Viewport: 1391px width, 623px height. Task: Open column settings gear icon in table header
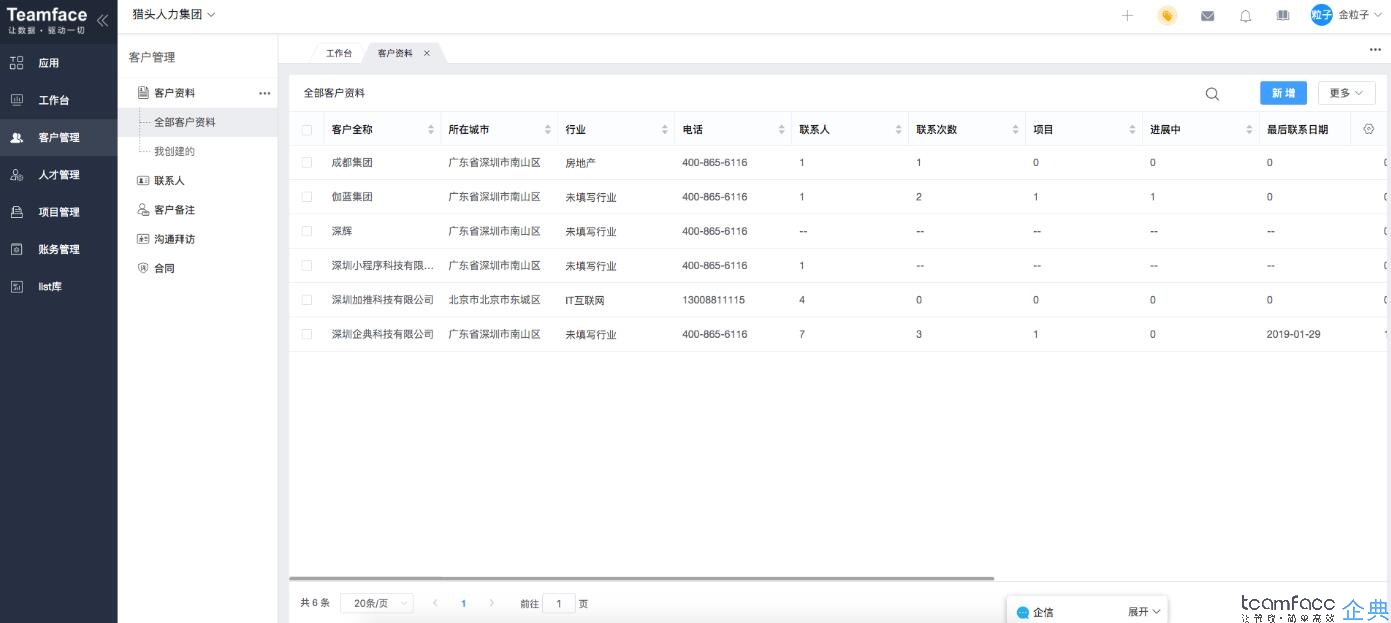pyautogui.click(x=1369, y=129)
